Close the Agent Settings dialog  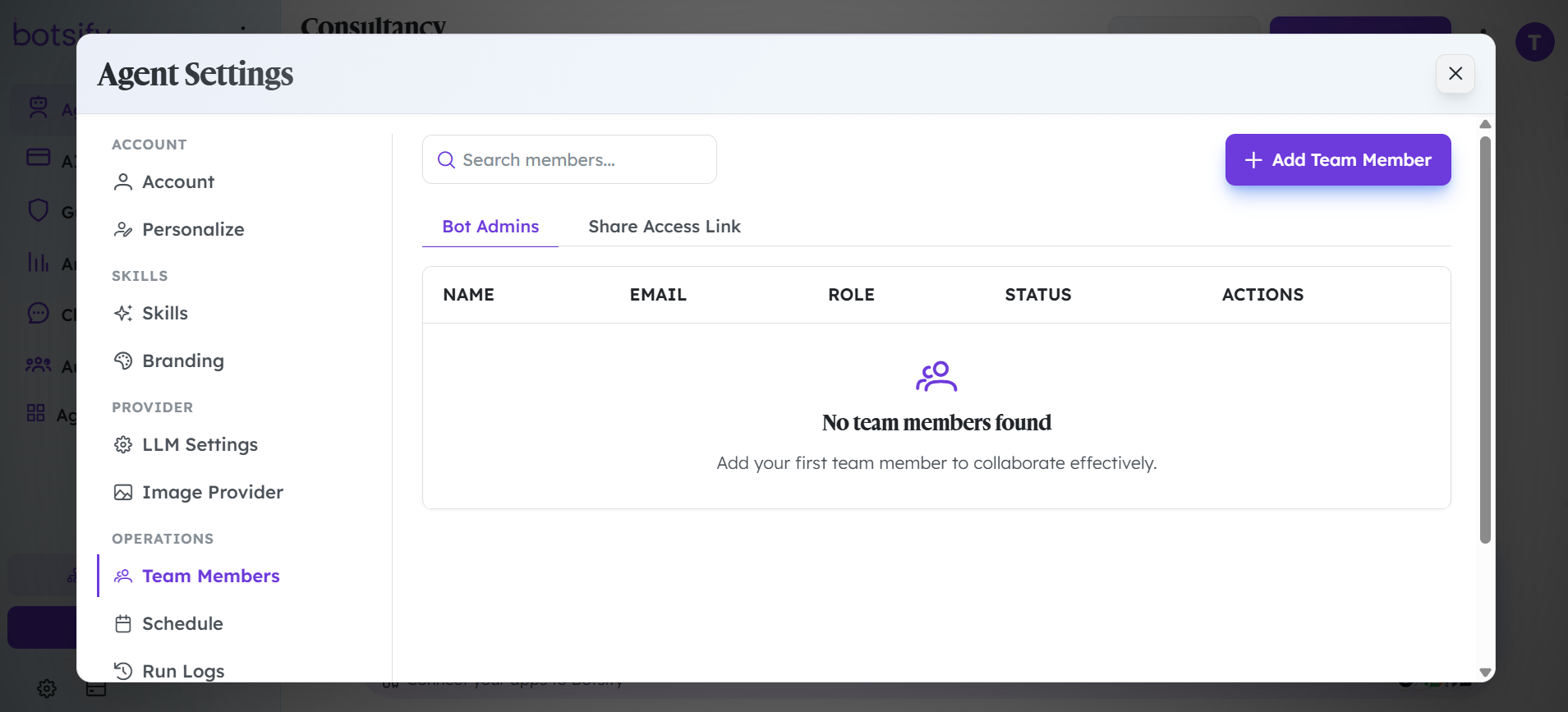[x=1455, y=73]
